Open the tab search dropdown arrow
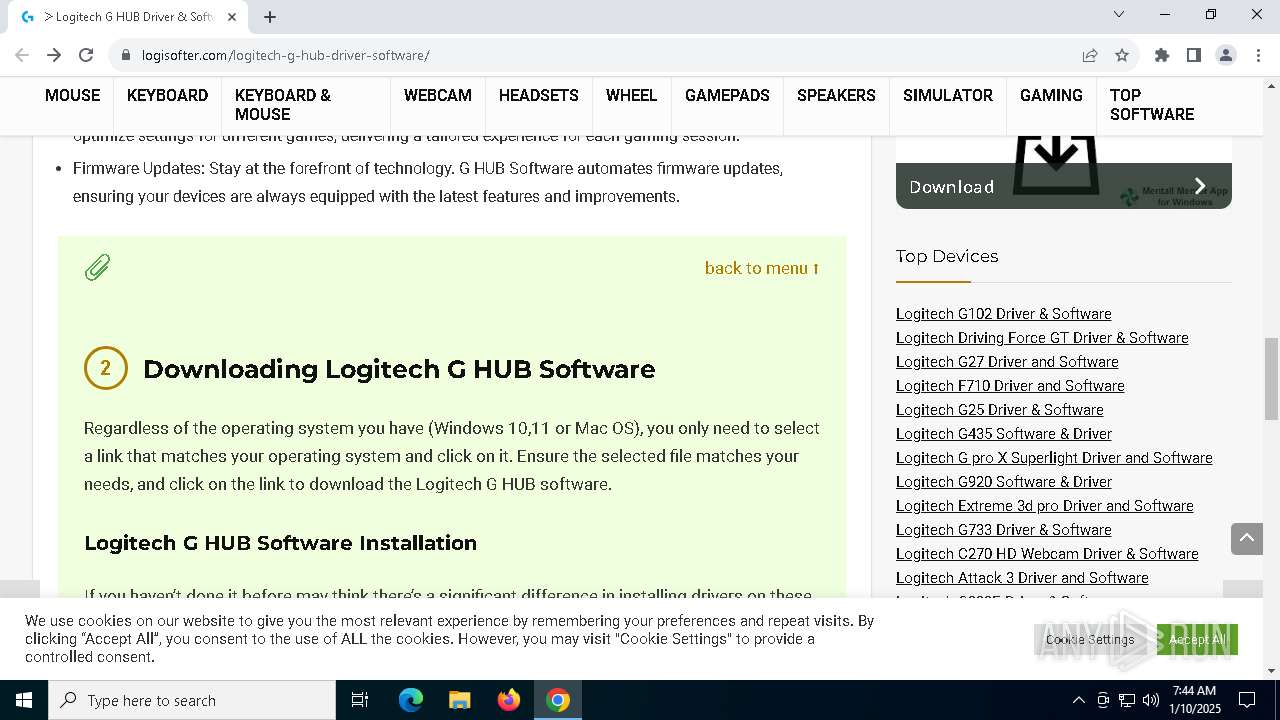This screenshot has width=1280, height=720. click(x=1119, y=14)
